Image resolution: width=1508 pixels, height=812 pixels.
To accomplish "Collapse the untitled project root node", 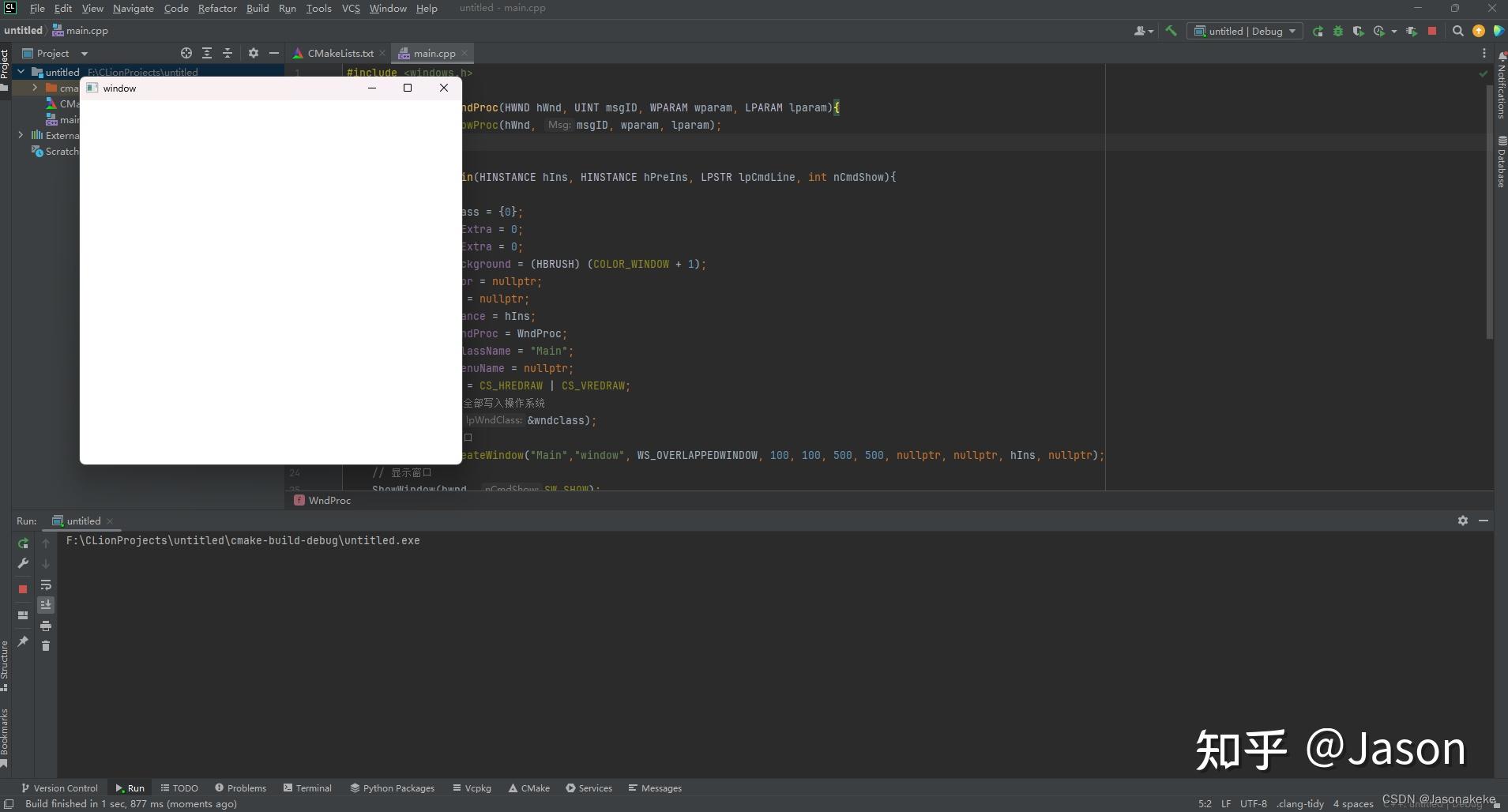I will tap(21, 72).
